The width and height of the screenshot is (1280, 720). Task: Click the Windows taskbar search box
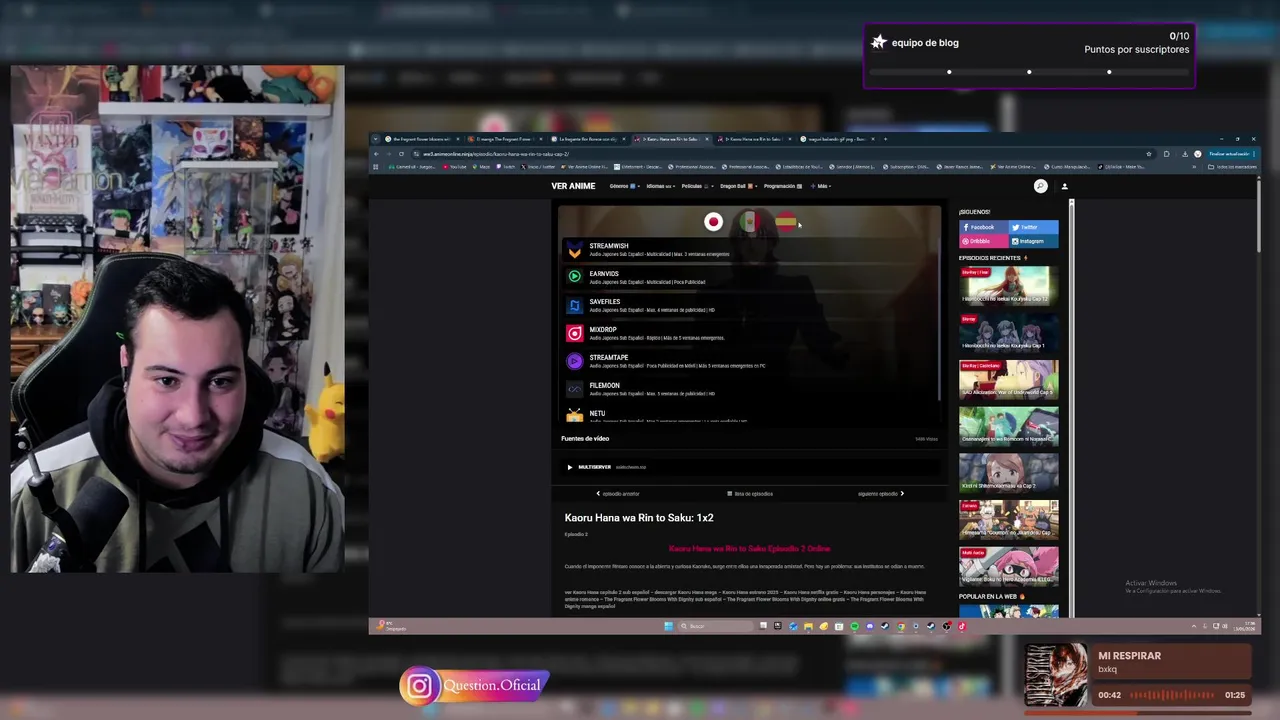pyautogui.click(x=715, y=627)
